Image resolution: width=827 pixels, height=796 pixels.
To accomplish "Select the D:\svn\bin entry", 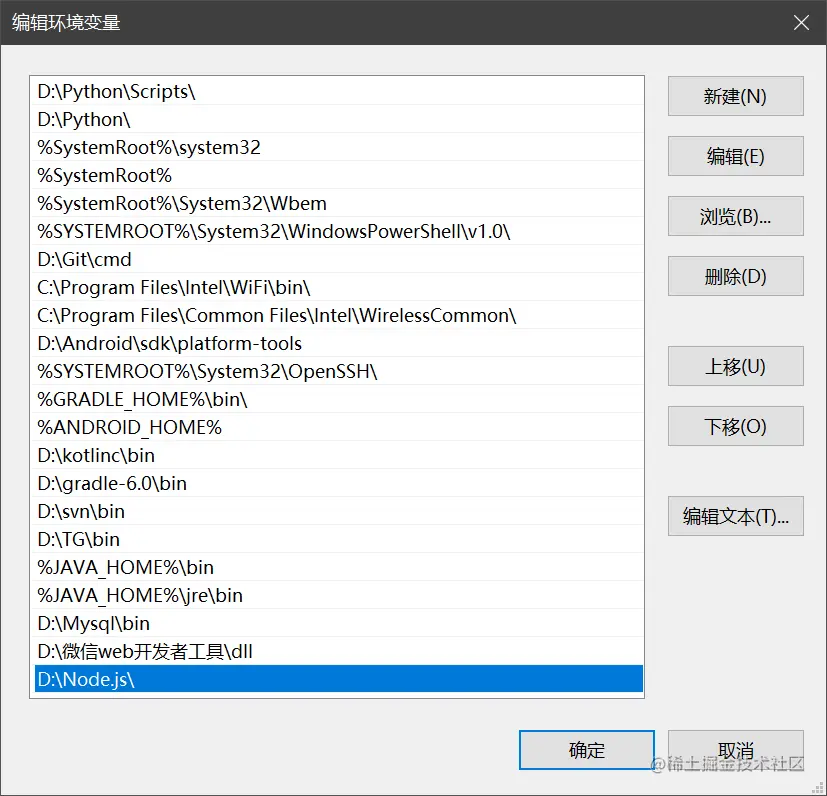I will coord(338,511).
